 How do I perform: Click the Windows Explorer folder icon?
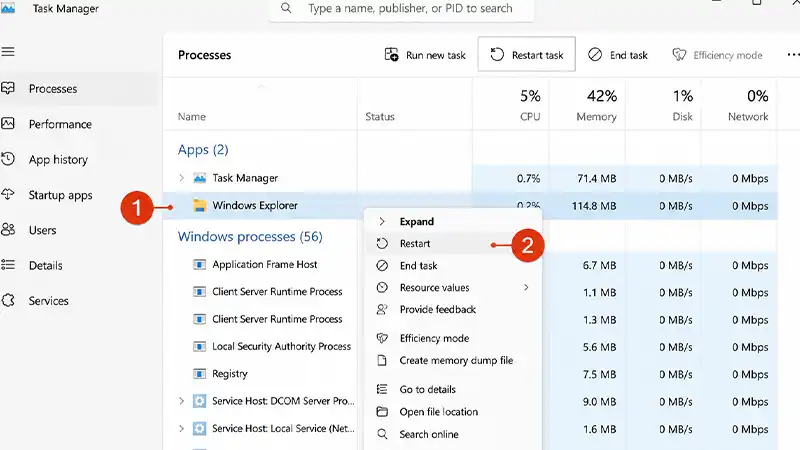[199, 206]
